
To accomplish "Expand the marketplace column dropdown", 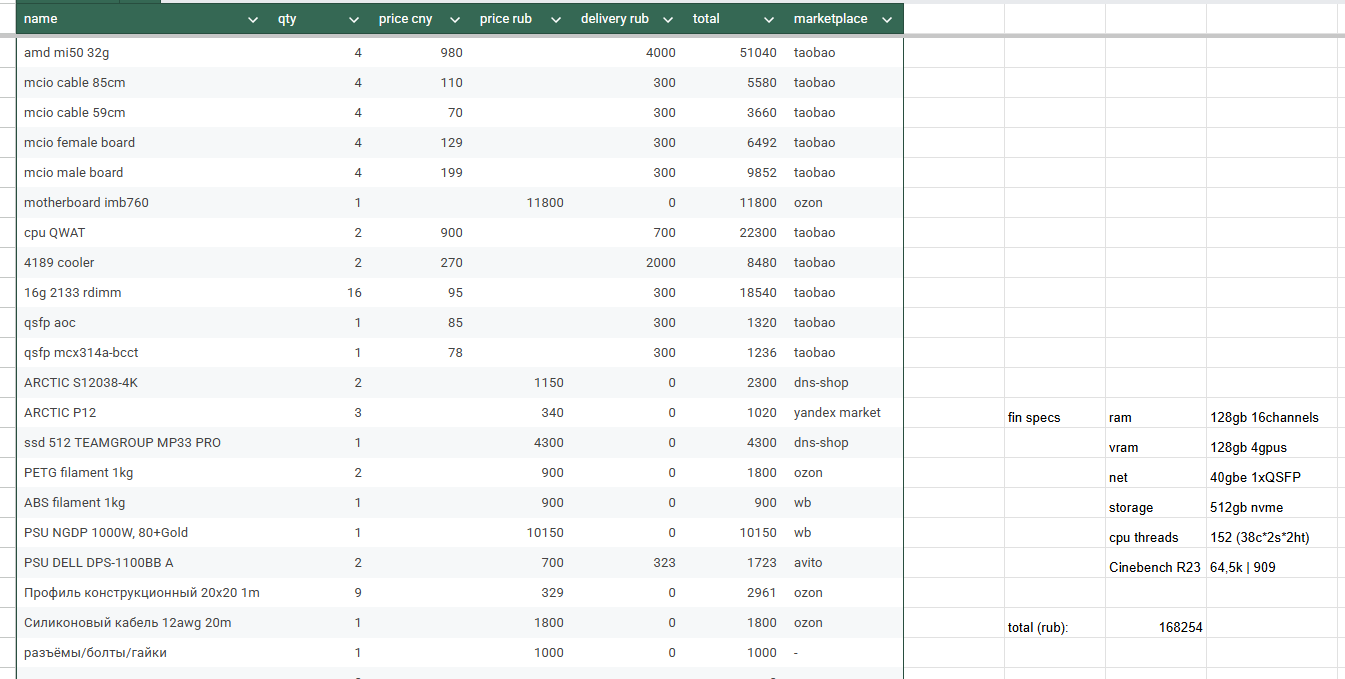I will (886, 20).
